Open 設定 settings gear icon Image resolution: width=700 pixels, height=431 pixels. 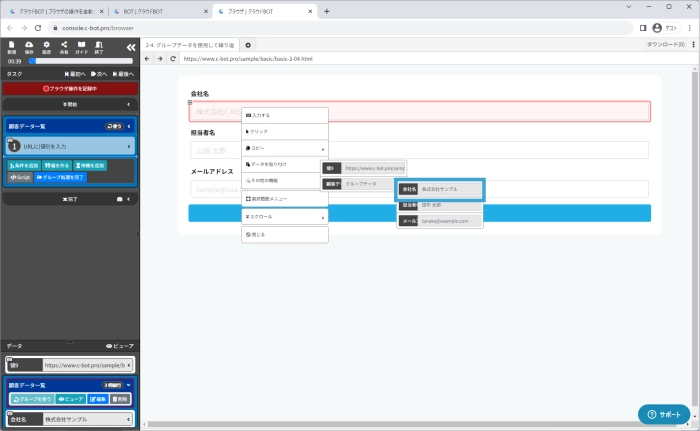pos(47,46)
